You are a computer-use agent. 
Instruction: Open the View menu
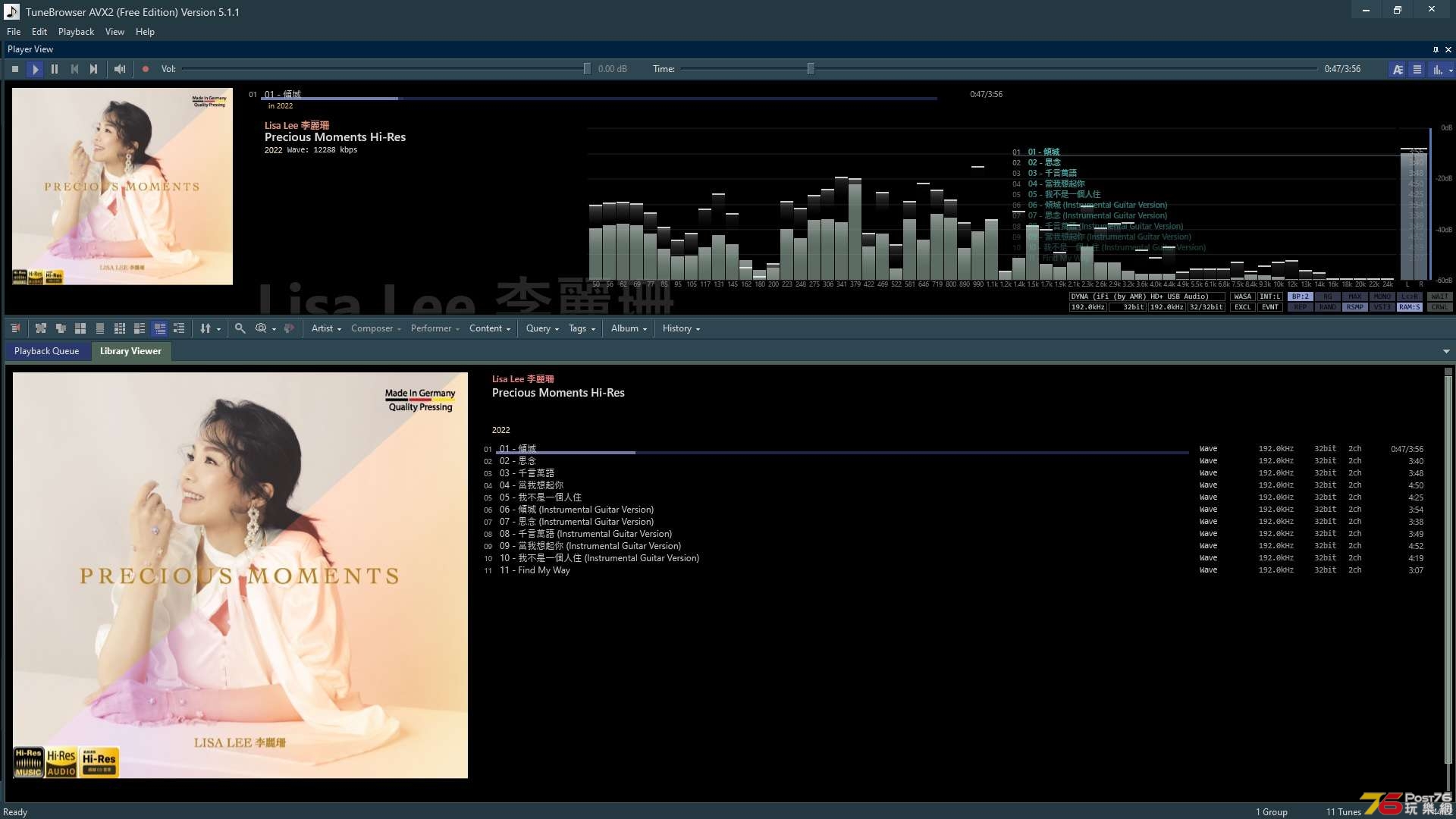click(x=115, y=32)
